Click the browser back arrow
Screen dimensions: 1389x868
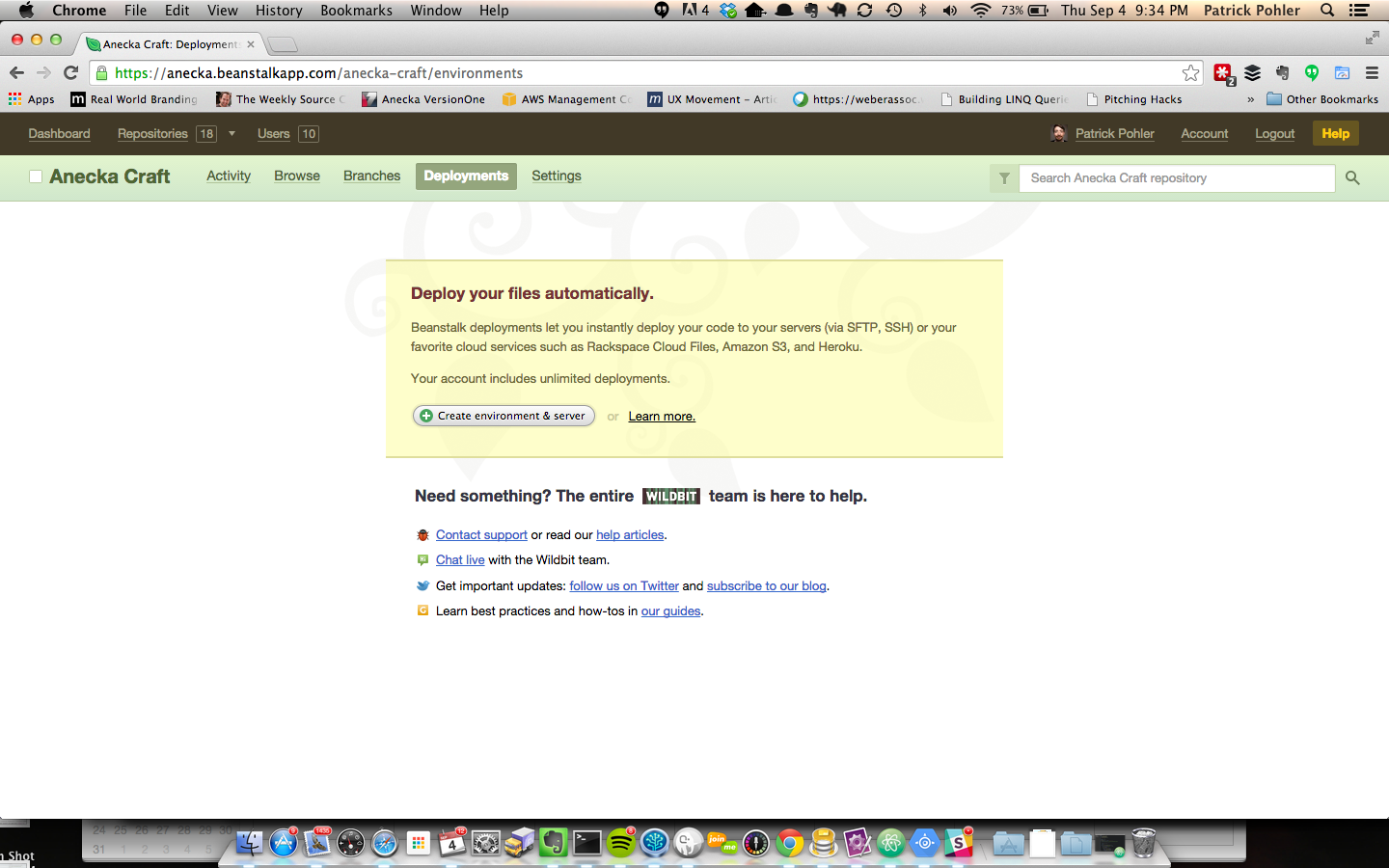[16, 72]
